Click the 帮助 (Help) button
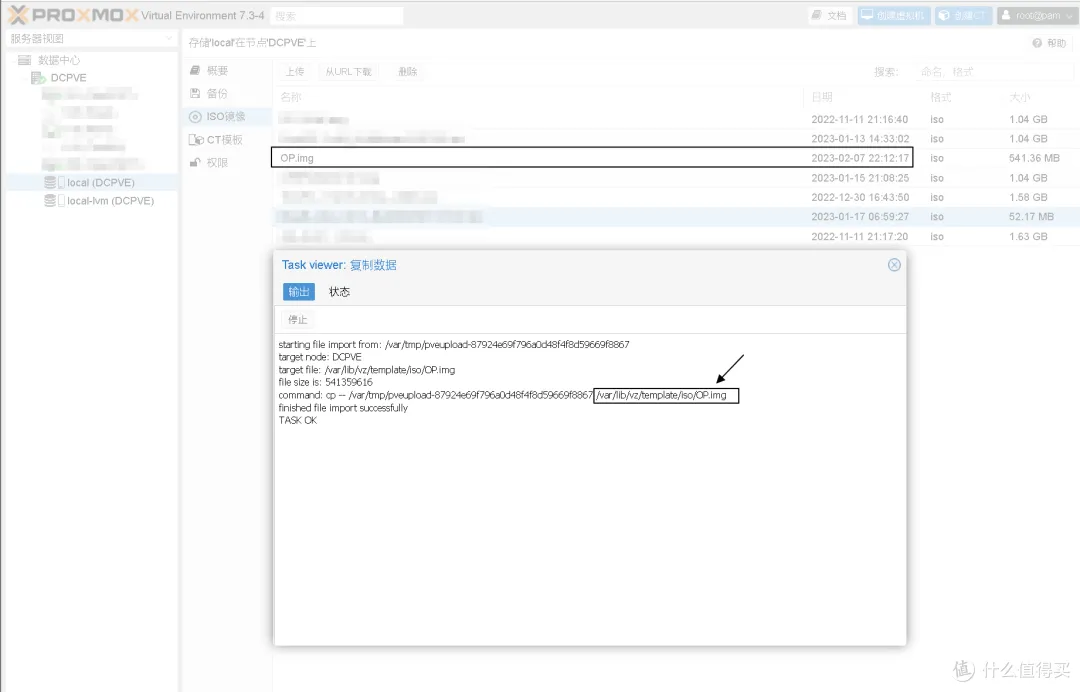The height and width of the screenshot is (692, 1080). [x=1049, y=43]
